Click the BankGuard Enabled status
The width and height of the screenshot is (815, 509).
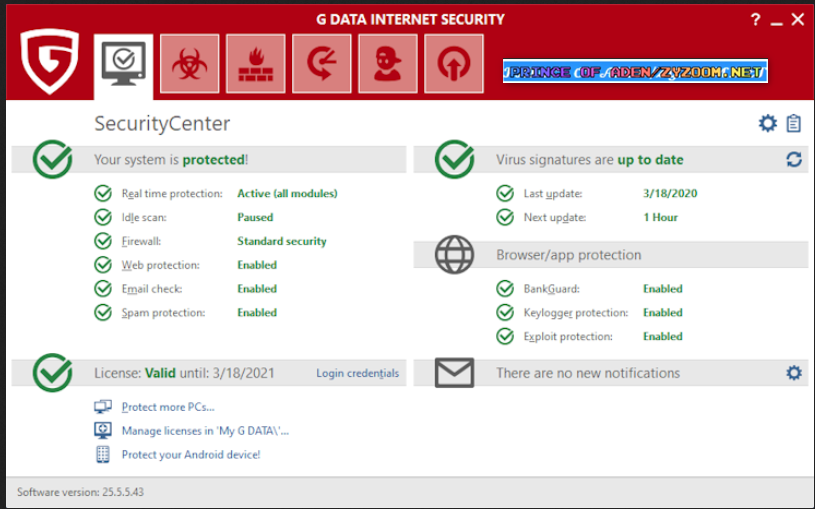coord(663,289)
